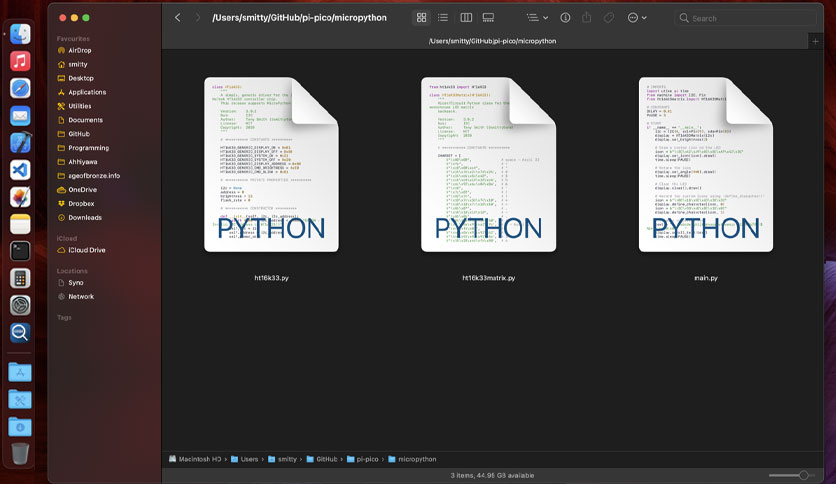Image resolution: width=836 pixels, height=484 pixels.
Task: Open Terminal from the Dock
Action: coord(20,251)
